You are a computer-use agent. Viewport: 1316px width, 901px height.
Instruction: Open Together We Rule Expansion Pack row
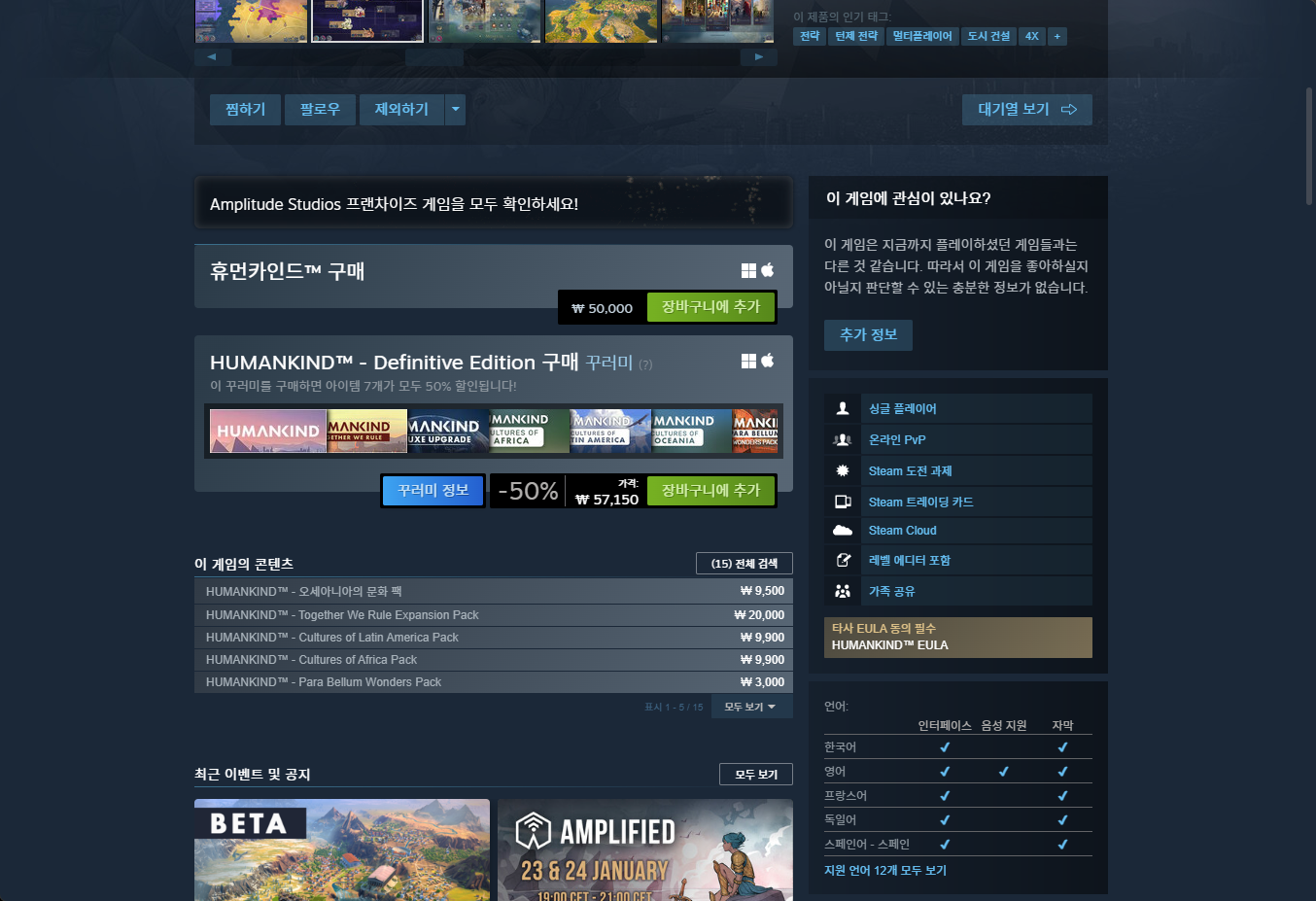point(494,615)
